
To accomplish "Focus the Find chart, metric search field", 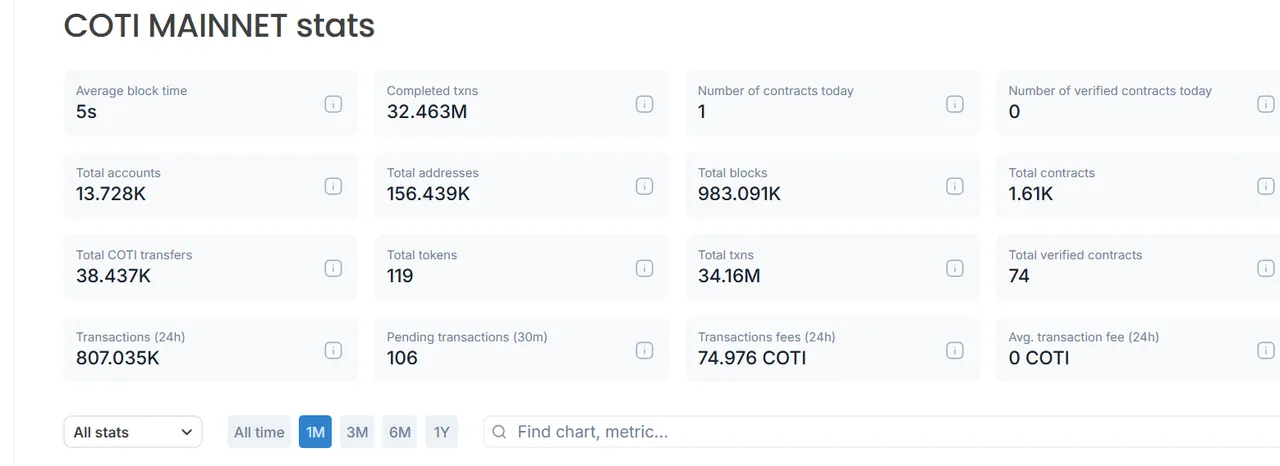I will point(882,432).
